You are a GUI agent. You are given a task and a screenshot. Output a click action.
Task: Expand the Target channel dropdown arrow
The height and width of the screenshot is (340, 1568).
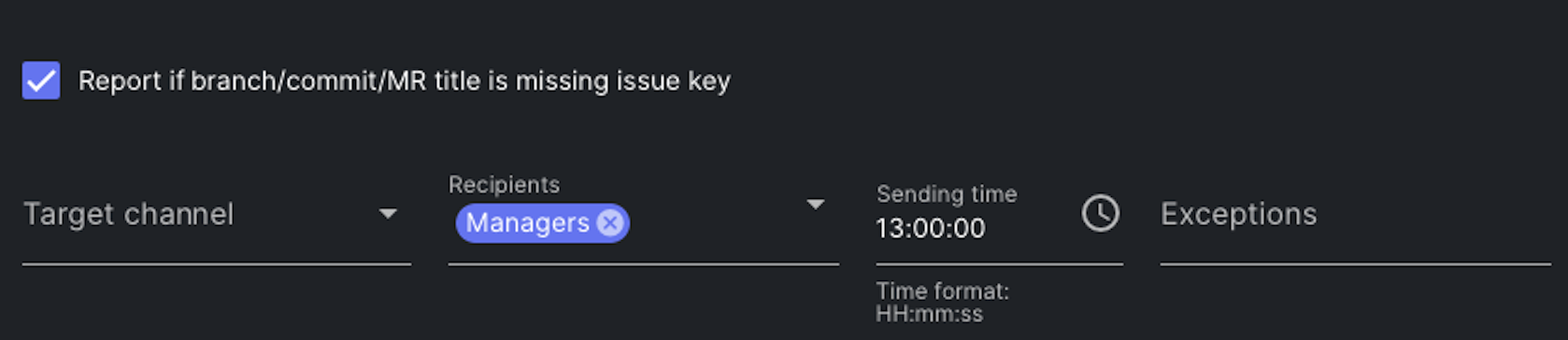click(388, 214)
